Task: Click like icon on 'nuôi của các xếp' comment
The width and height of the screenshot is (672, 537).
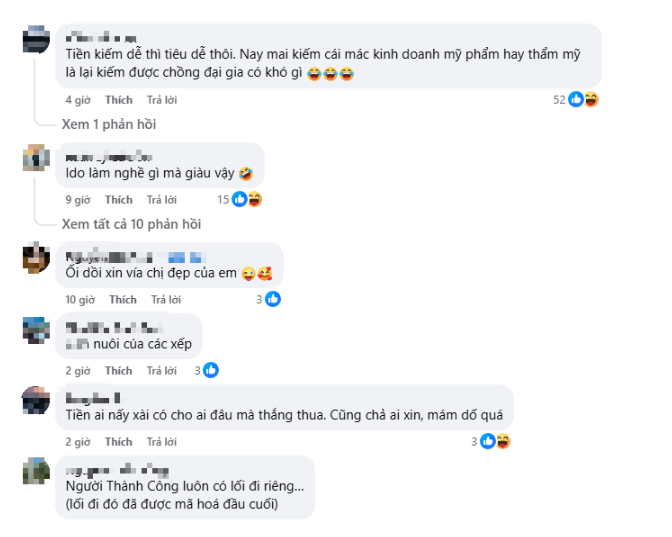Action: click(211, 370)
